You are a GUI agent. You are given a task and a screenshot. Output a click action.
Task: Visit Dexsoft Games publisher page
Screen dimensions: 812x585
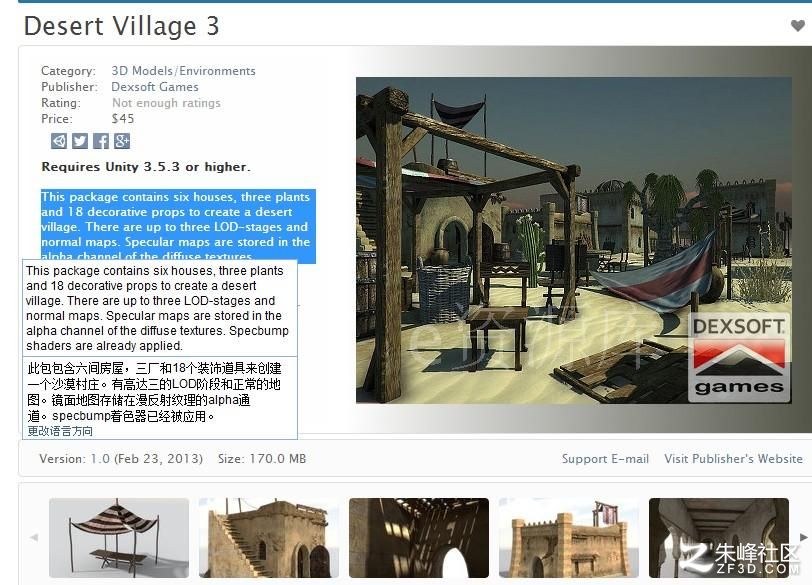pos(155,87)
